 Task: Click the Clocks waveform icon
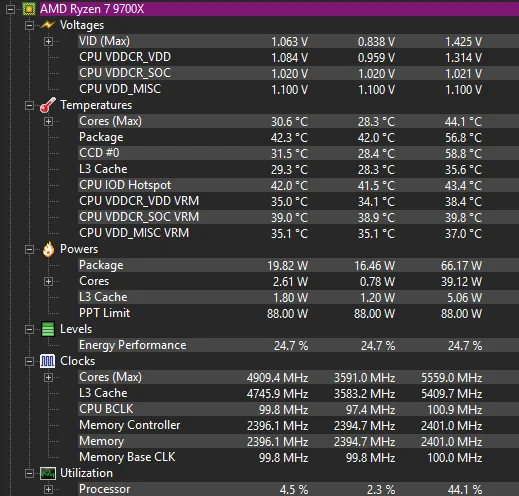pos(48,361)
